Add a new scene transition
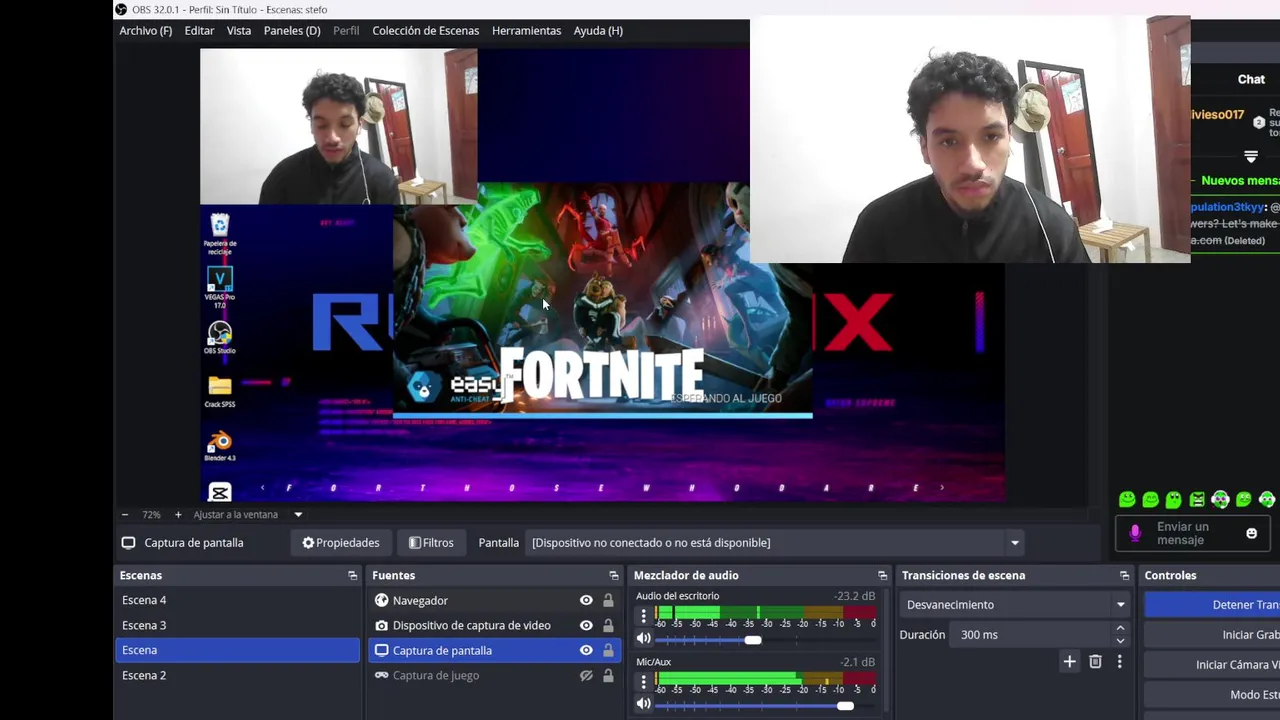Viewport: 1280px width, 720px height. click(x=1069, y=662)
